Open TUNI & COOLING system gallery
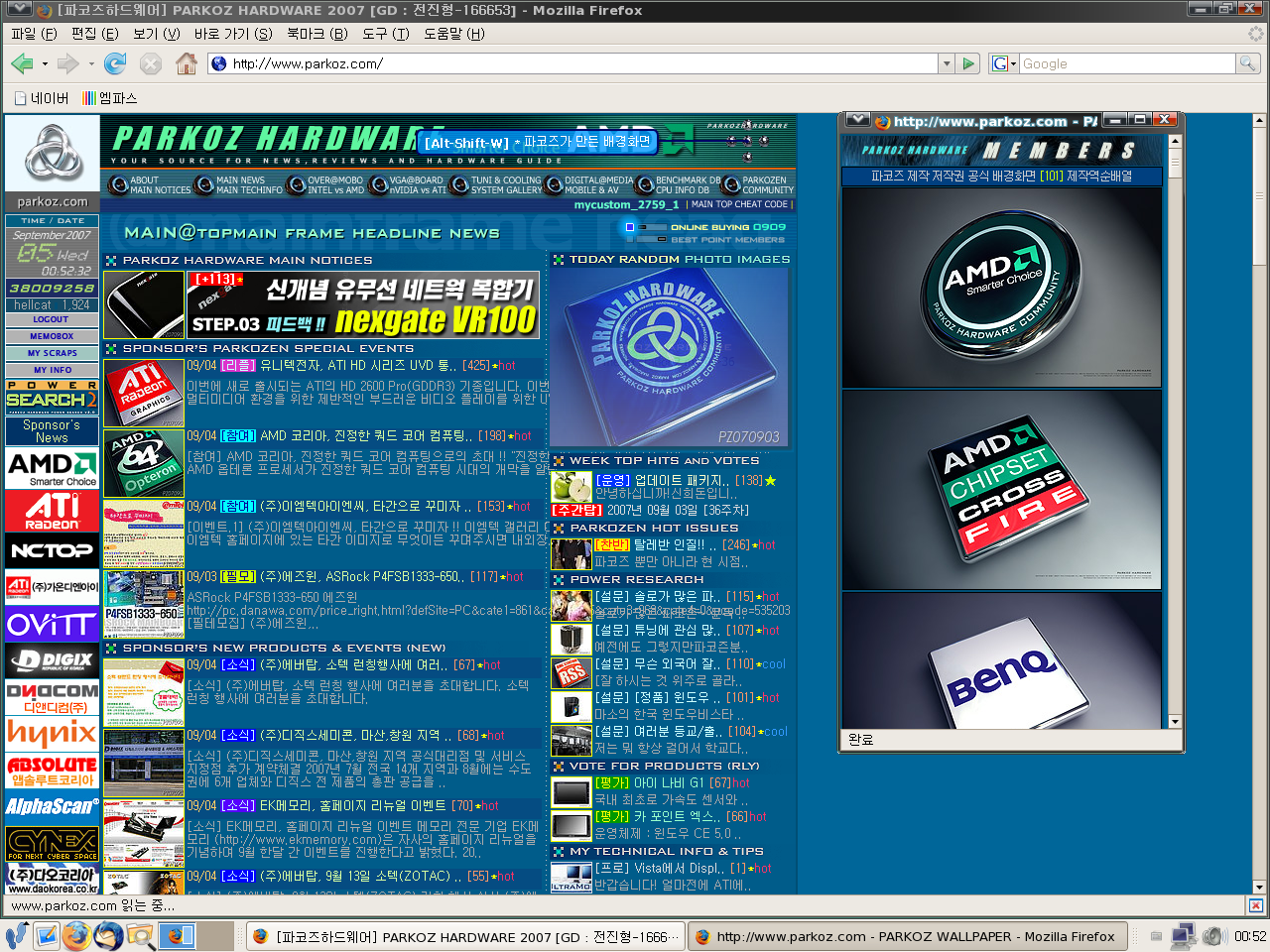The width and height of the screenshot is (1270, 952). [x=495, y=185]
